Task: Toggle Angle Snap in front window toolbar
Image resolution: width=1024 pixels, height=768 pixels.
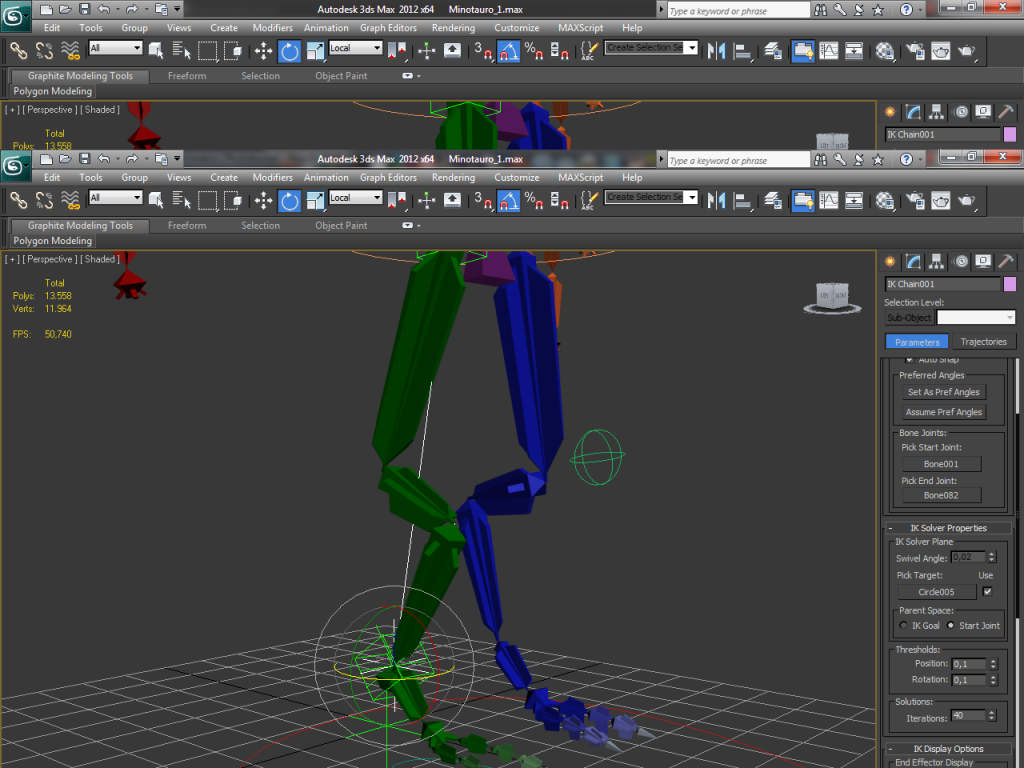Action: (508, 200)
